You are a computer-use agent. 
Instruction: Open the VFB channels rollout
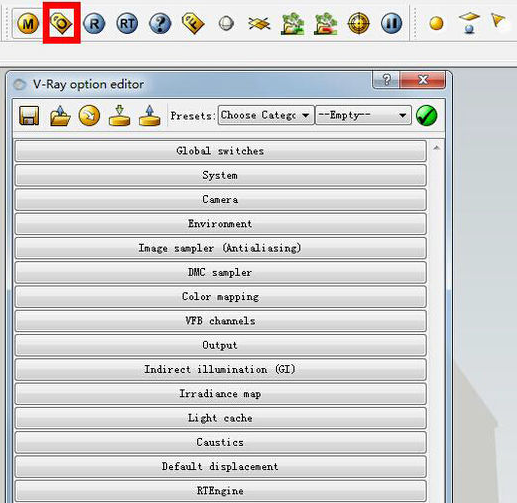click(220, 321)
